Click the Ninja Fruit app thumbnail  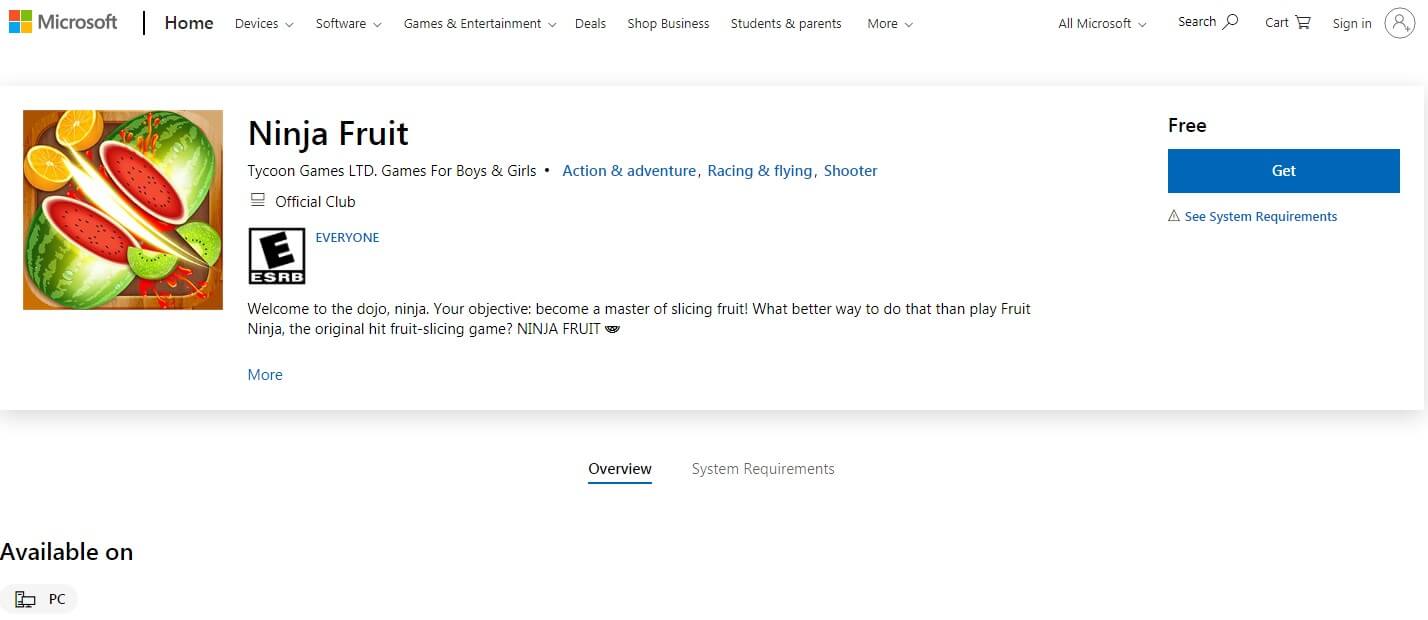pos(123,210)
